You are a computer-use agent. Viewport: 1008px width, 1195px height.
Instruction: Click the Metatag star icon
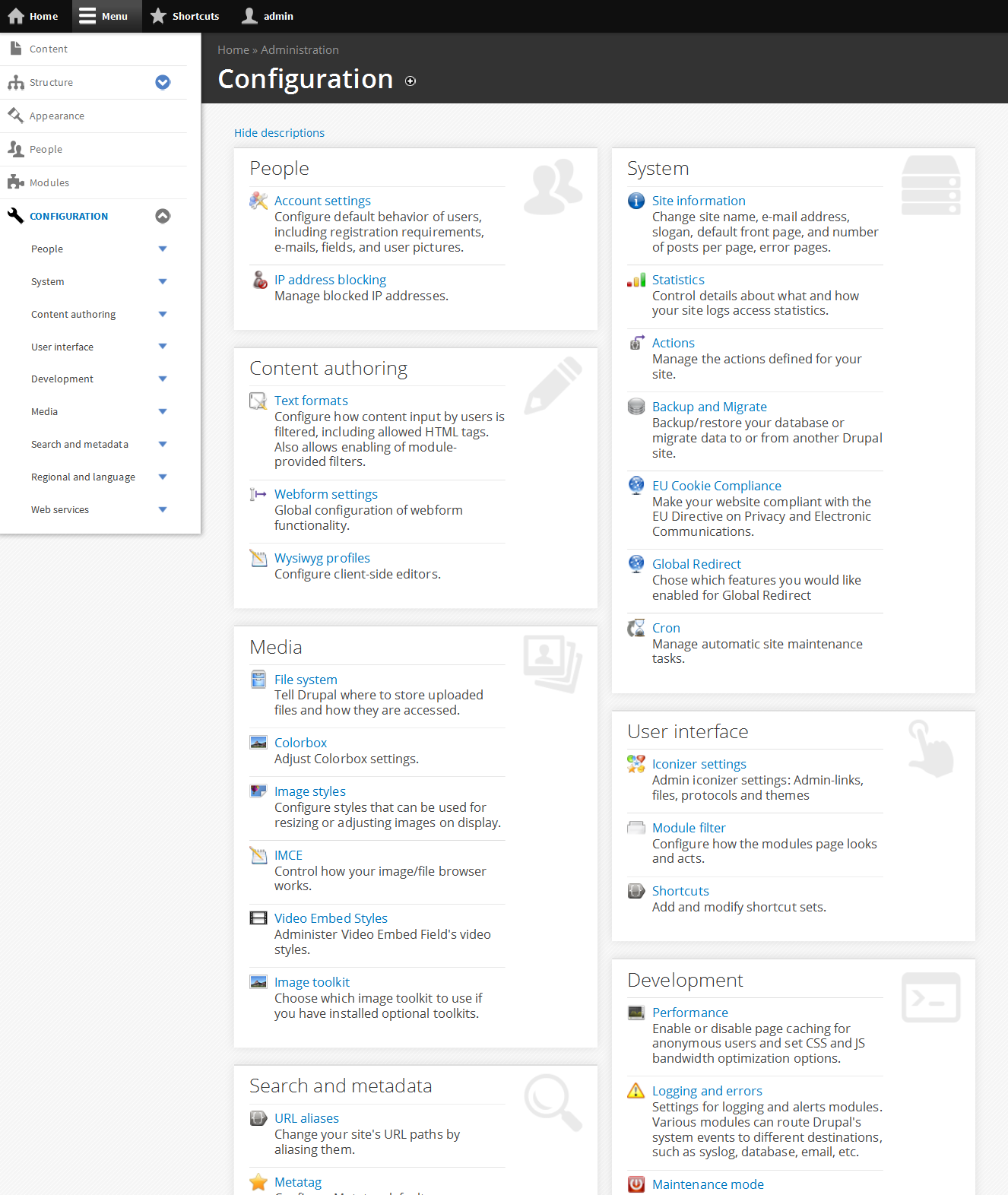(x=258, y=1182)
